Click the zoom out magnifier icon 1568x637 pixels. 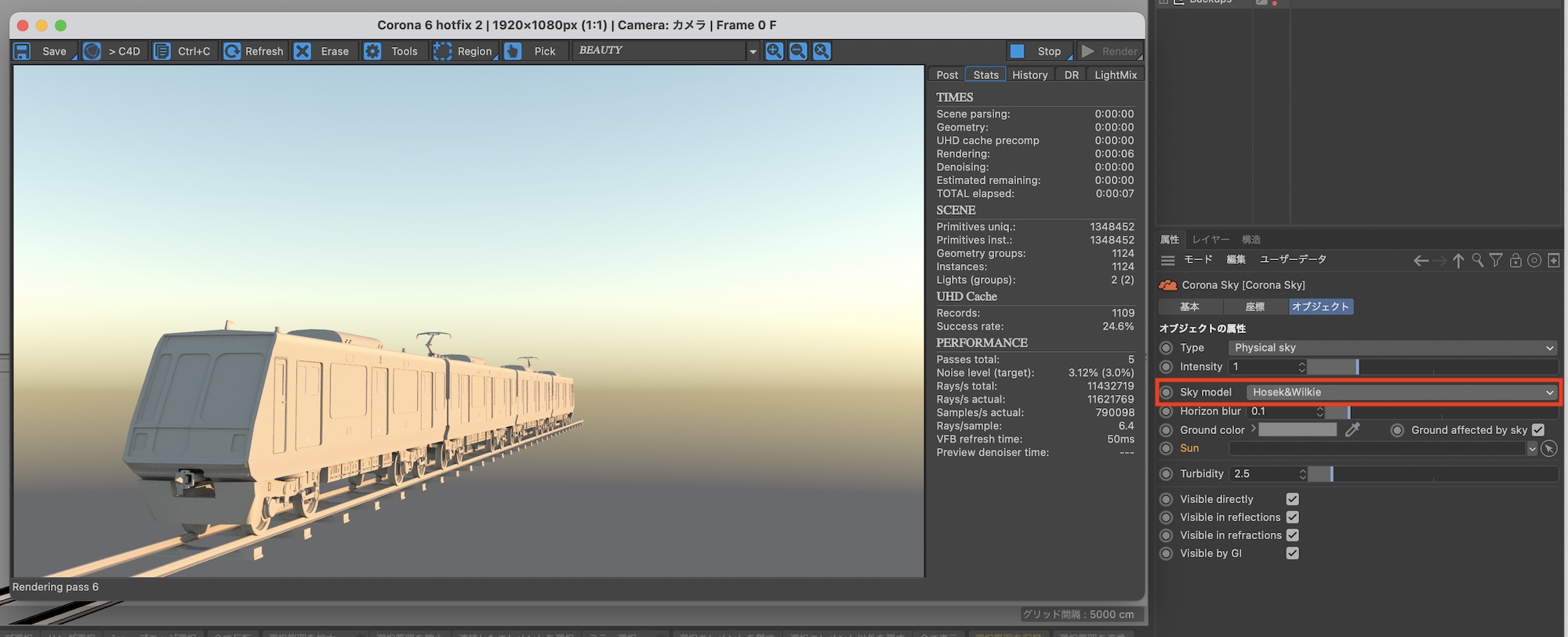[797, 51]
